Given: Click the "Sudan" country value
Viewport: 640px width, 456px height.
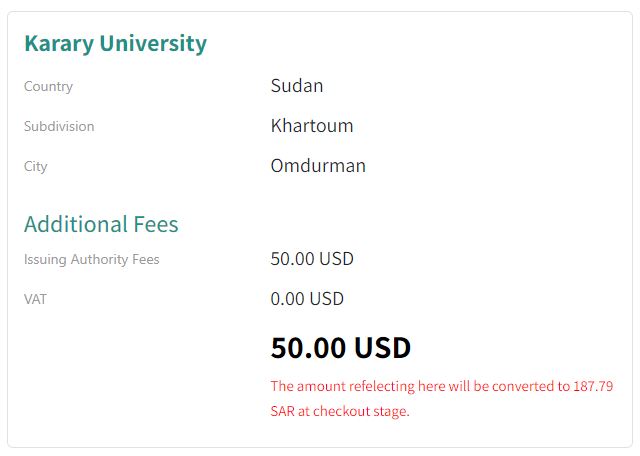Looking at the screenshot, I should [297, 86].
